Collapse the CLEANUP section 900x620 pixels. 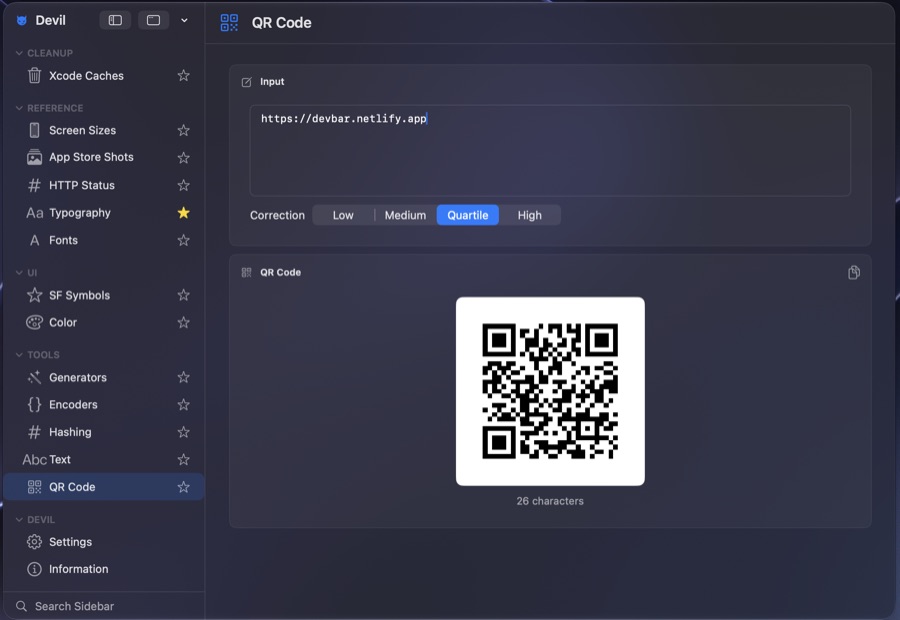click(19, 53)
